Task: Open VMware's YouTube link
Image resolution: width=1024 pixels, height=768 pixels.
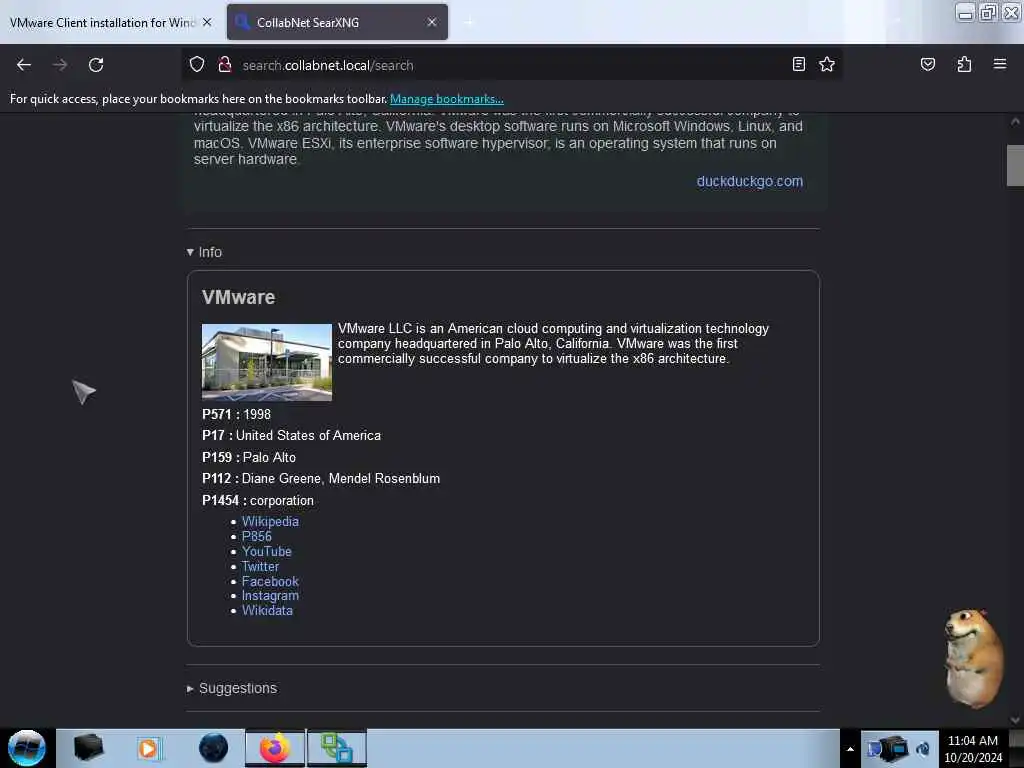Action: (266, 551)
